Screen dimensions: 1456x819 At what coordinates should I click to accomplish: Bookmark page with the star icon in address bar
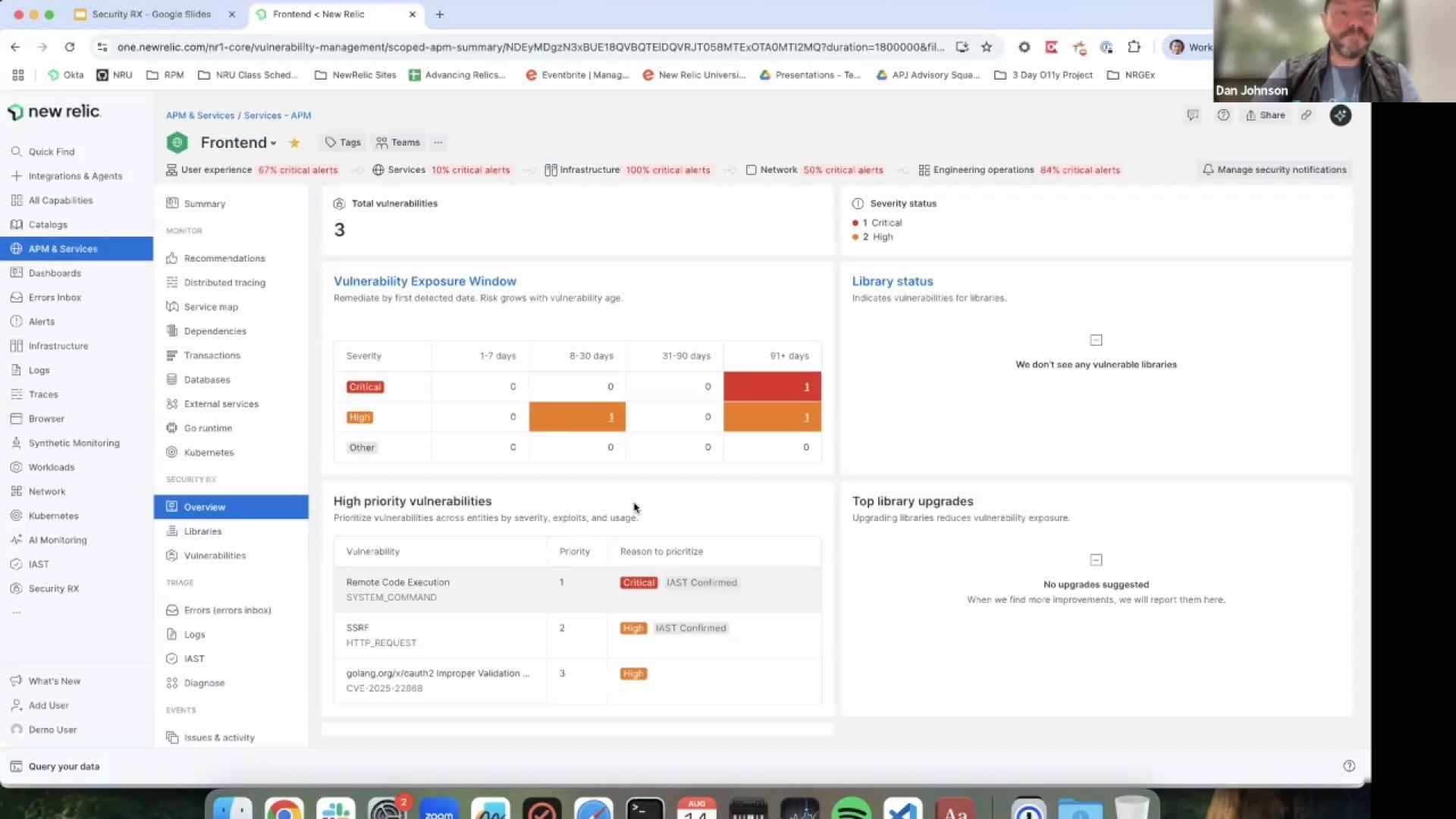click(x=986, y=47)
